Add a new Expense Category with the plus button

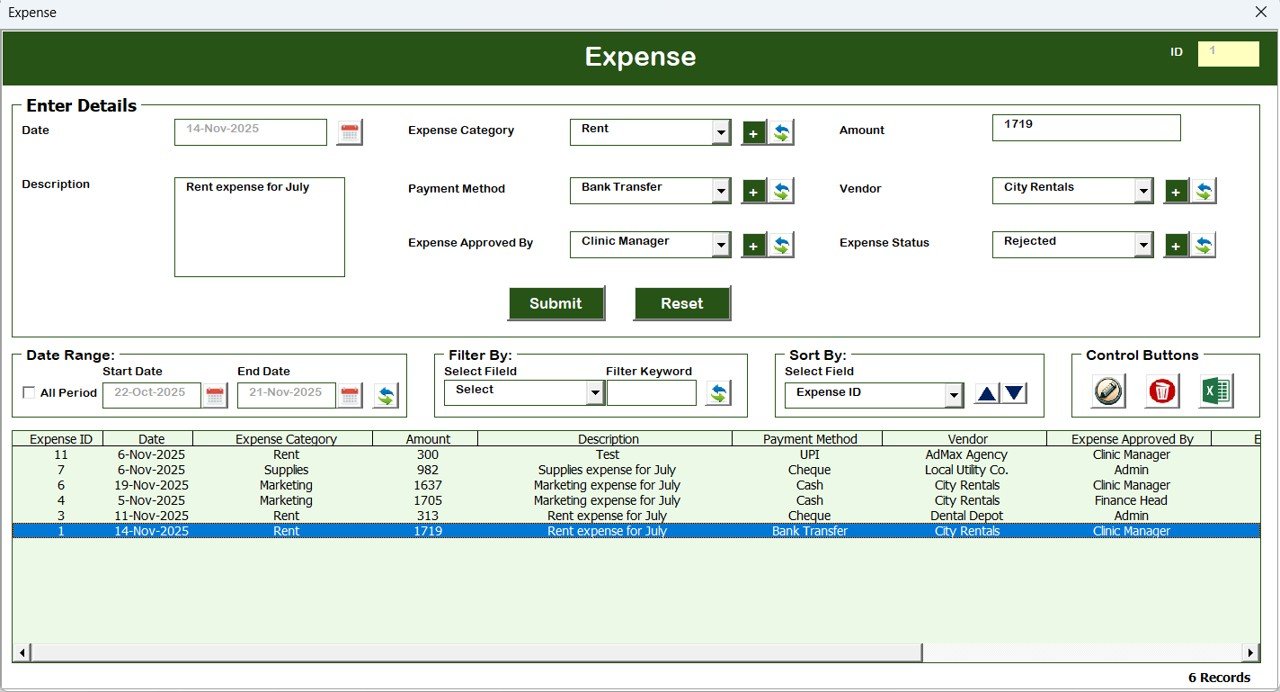click(753, 131)
